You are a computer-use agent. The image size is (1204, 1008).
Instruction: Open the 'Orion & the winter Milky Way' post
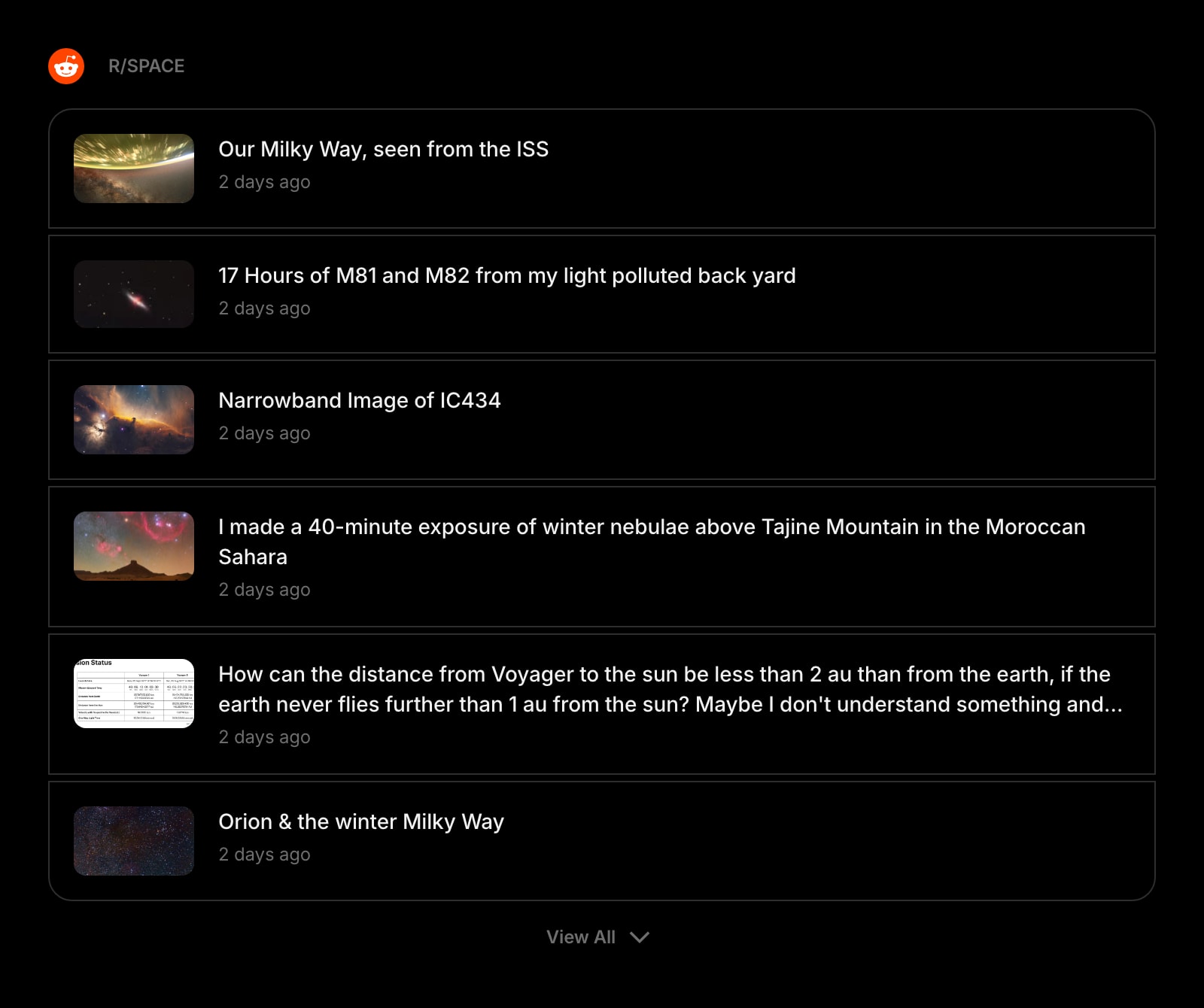[361, 822]
